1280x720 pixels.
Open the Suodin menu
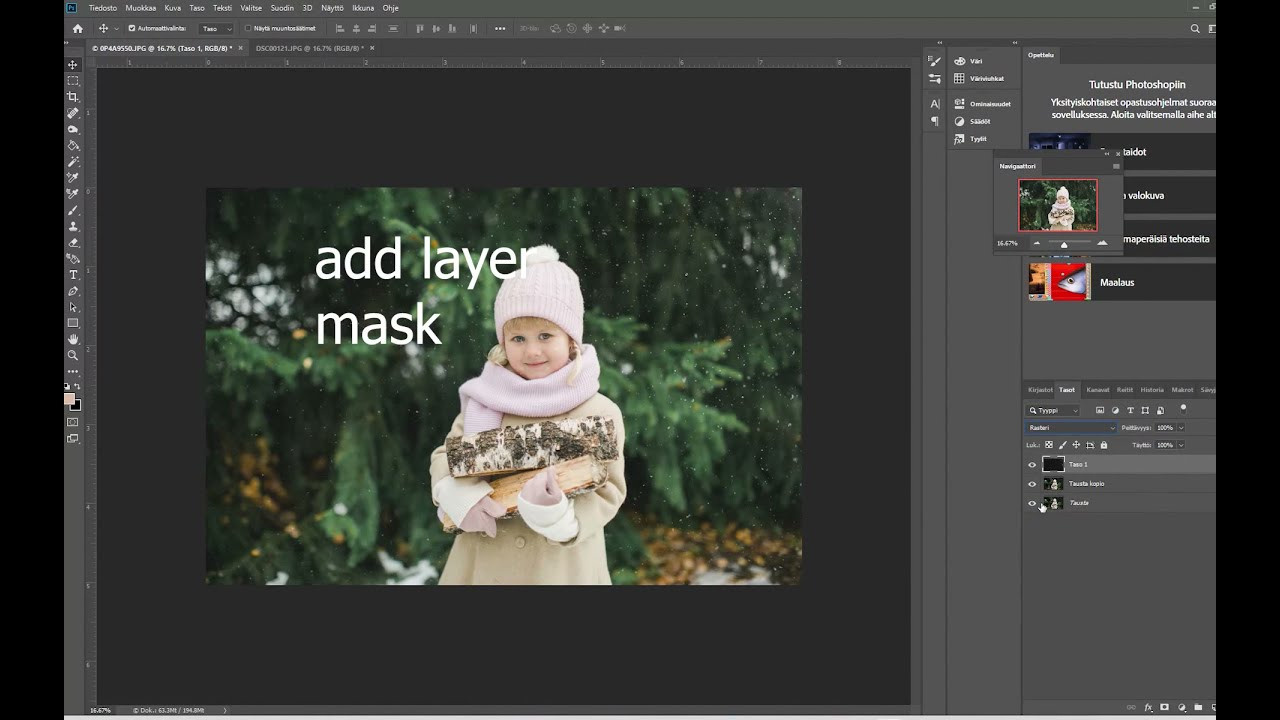point(282,8)
